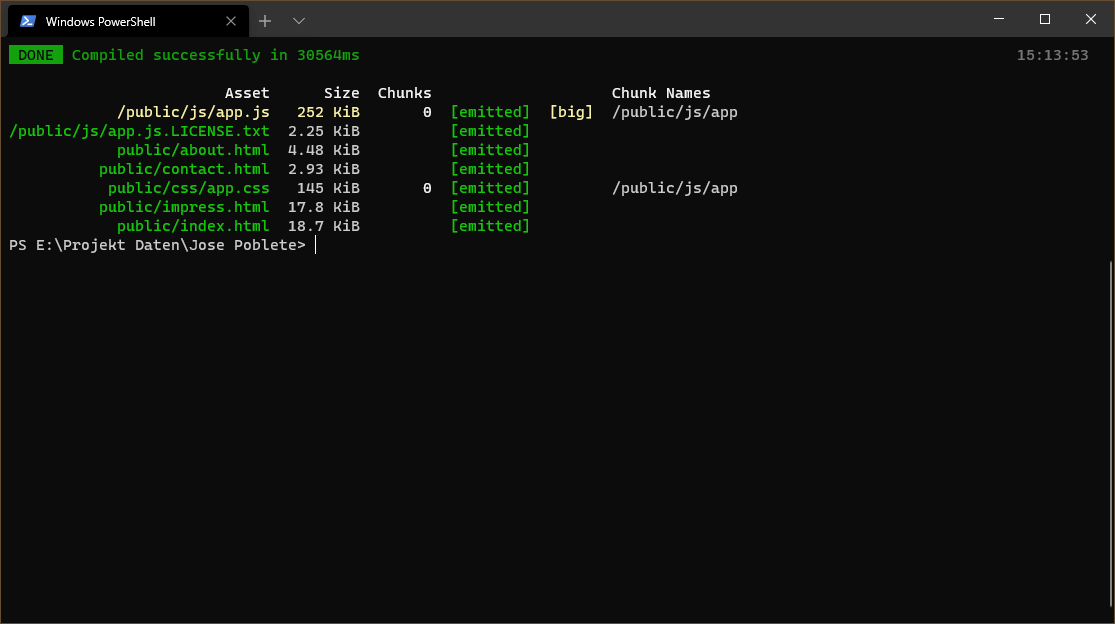
Task: Minimize the terminal window
Action: point(998,19)
